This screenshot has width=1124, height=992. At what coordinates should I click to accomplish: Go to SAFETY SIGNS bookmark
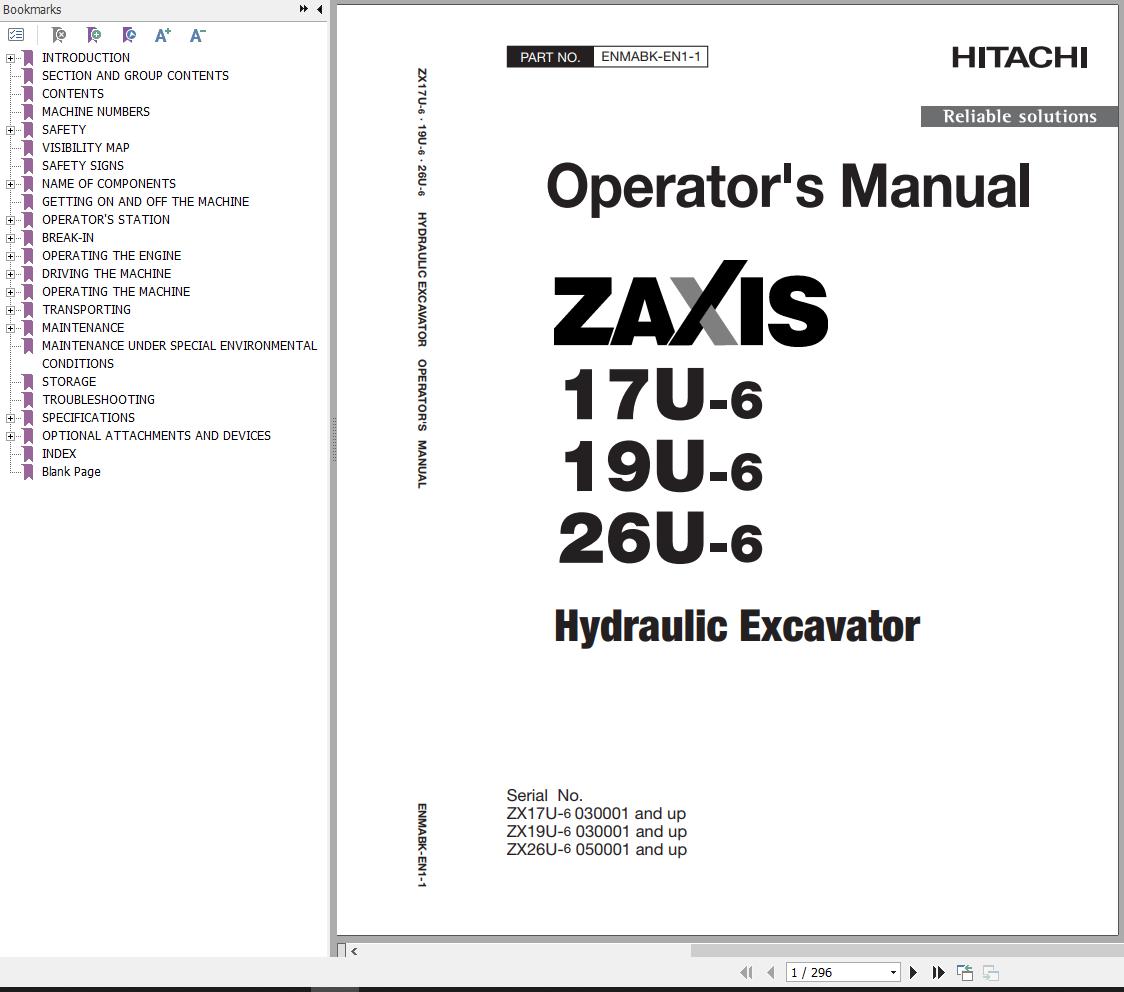[x=82, y=166]
